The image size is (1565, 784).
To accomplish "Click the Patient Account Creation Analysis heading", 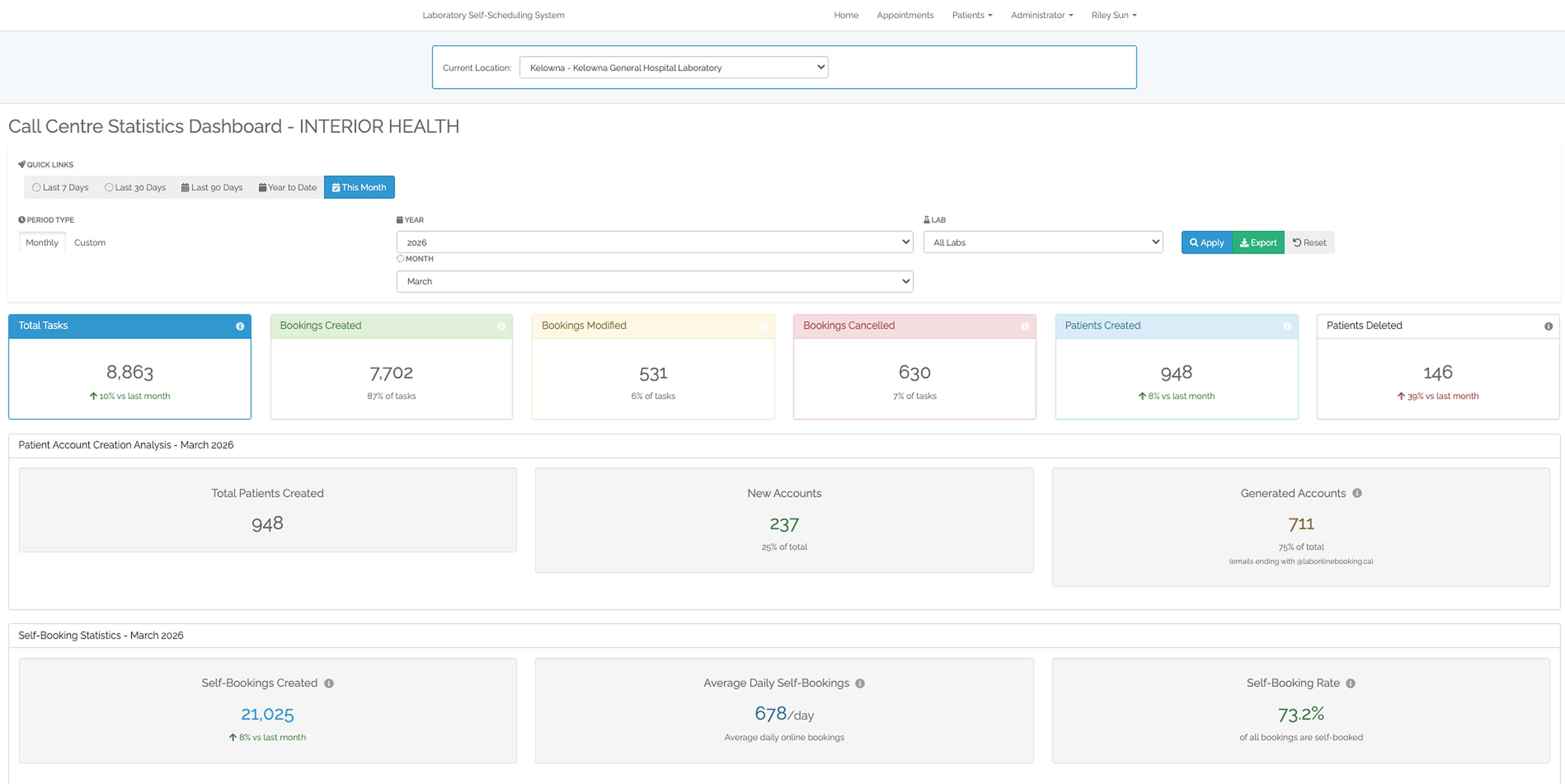I will tap(126, 445).
